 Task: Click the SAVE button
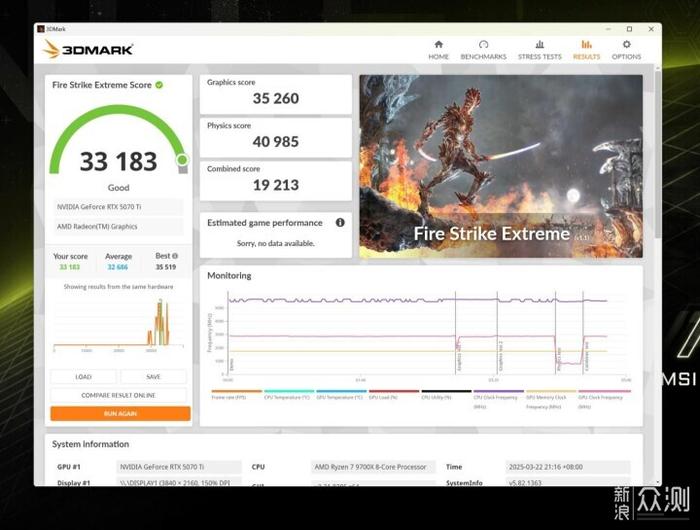tap(153, 377)
